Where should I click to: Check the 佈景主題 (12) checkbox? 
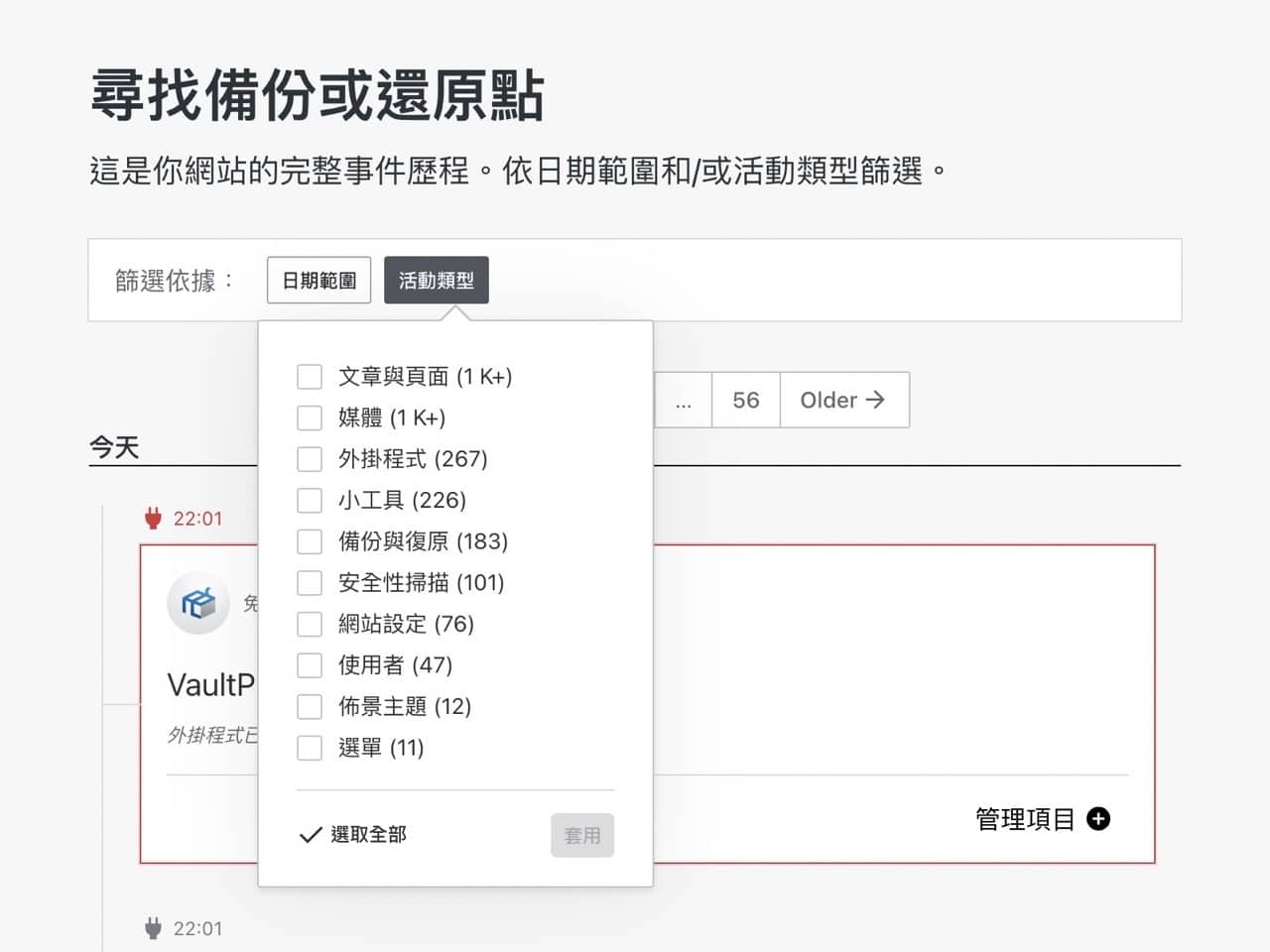310,706
